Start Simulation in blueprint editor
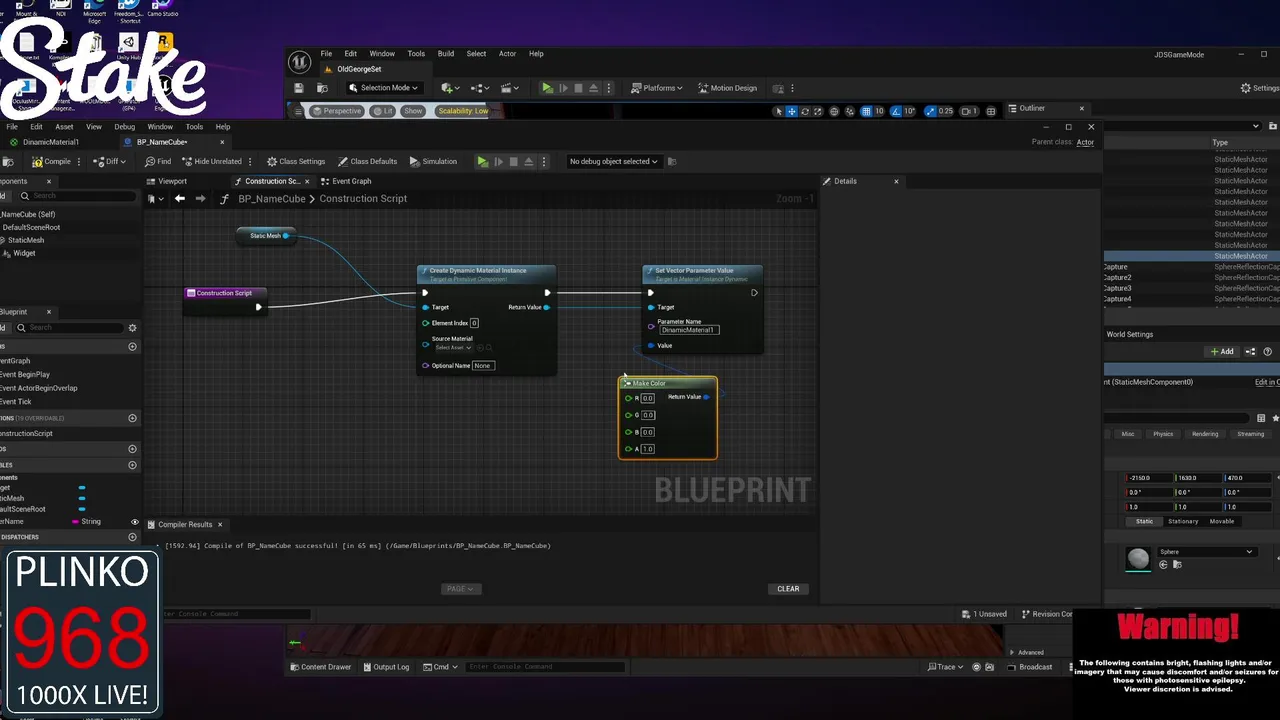The height and width of the screenshot is (720, 1280). click(433, 161)
